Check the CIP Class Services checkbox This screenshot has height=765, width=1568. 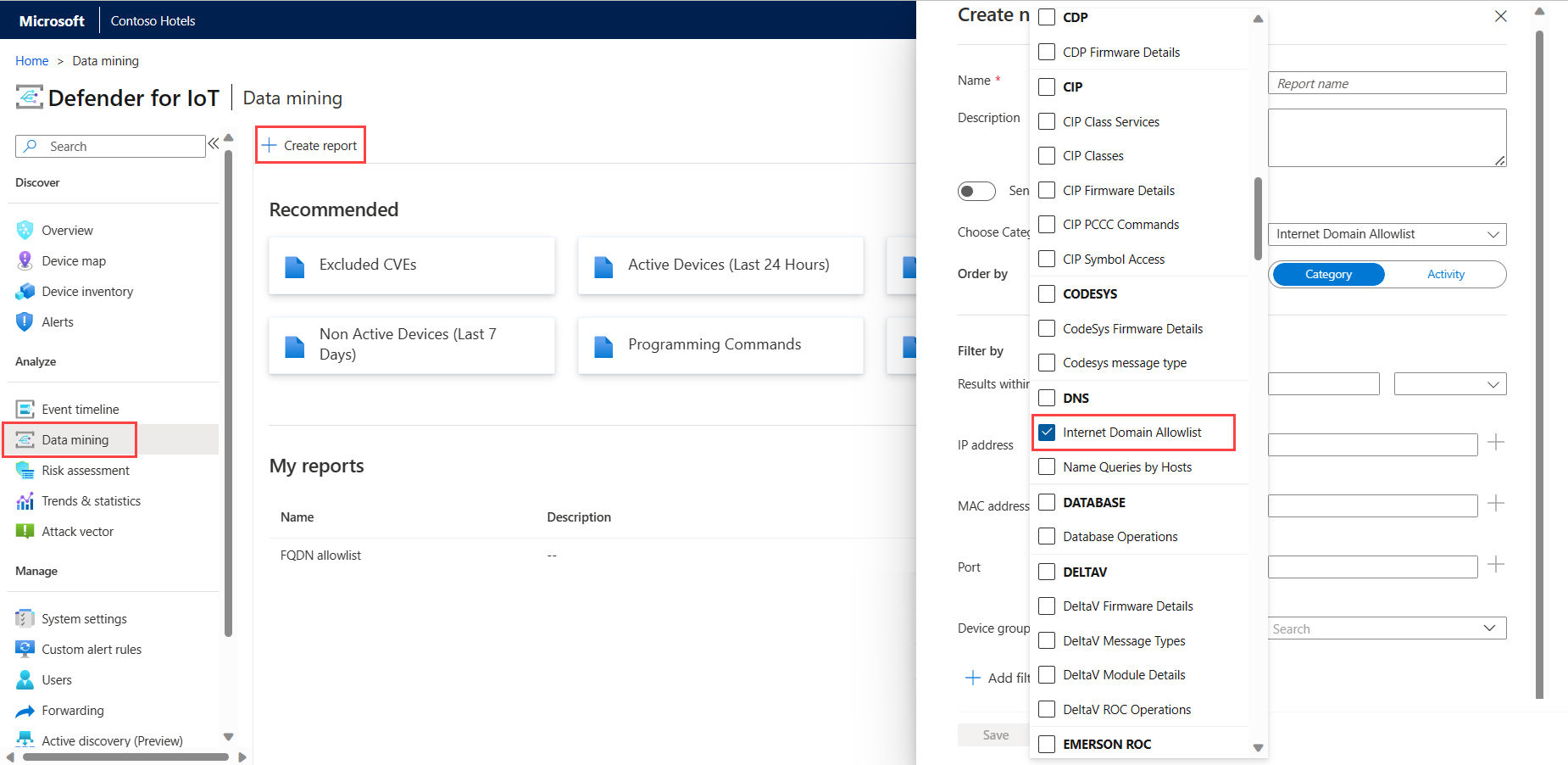coord(1047,121)
